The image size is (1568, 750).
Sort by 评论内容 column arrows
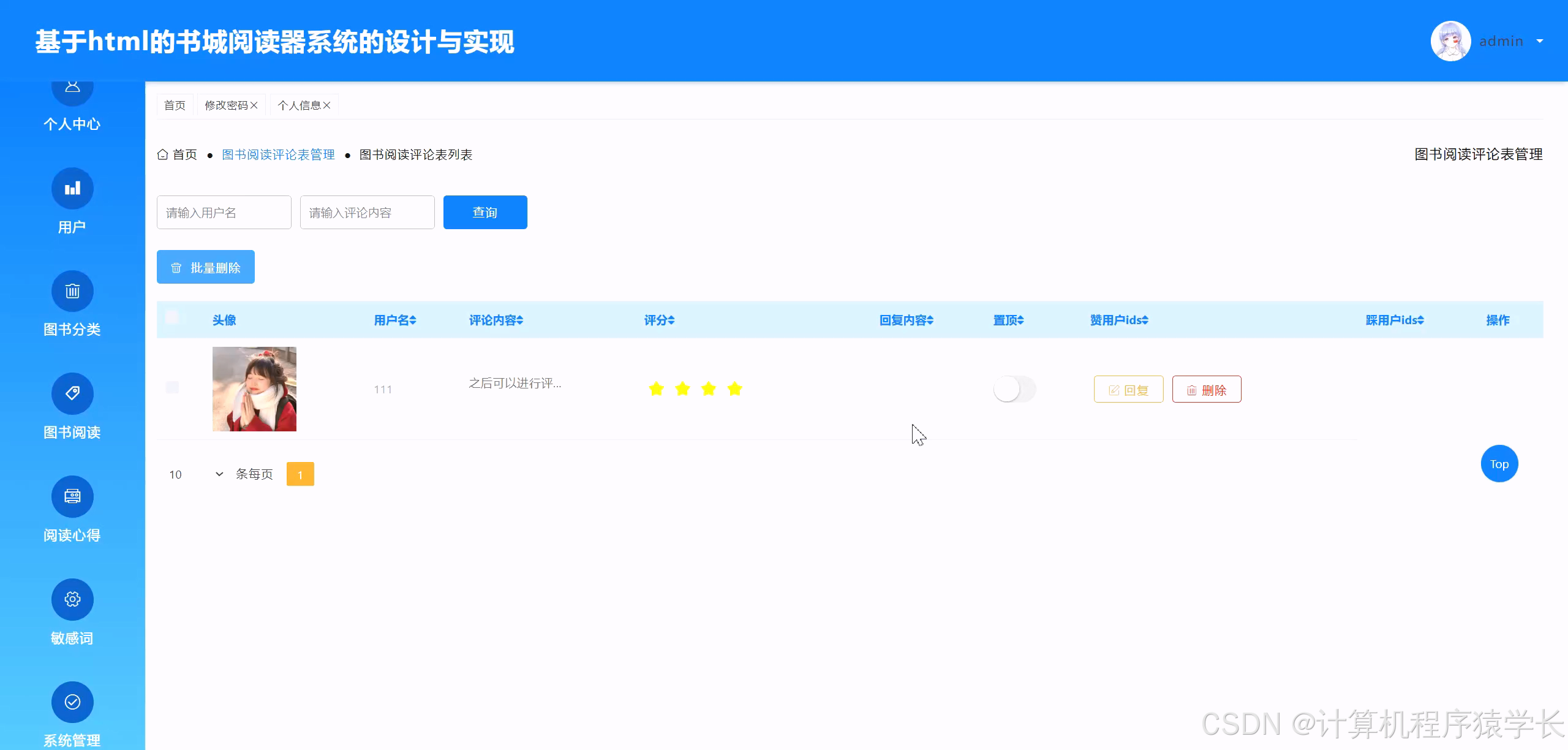(520, 320)
